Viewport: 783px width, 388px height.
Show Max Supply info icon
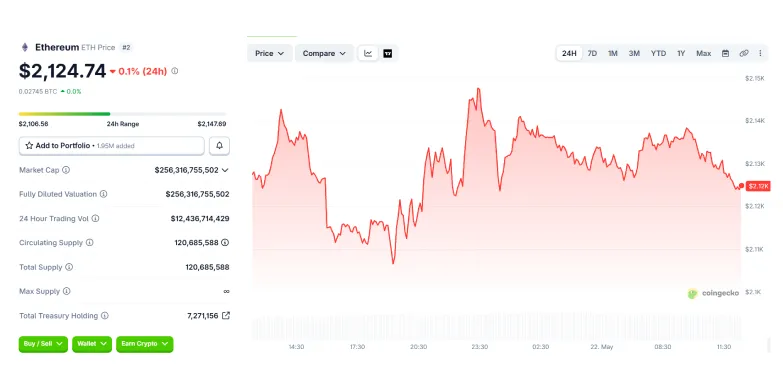[x=66, y=291]
